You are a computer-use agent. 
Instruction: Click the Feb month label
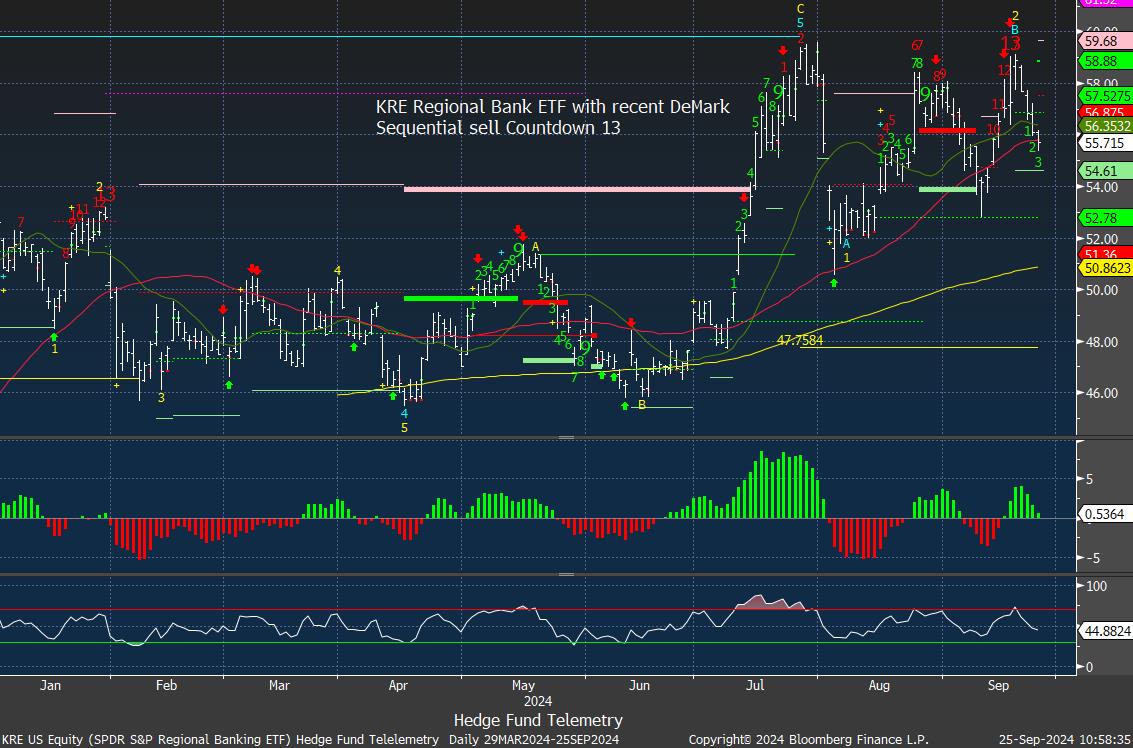coord(167,684)
